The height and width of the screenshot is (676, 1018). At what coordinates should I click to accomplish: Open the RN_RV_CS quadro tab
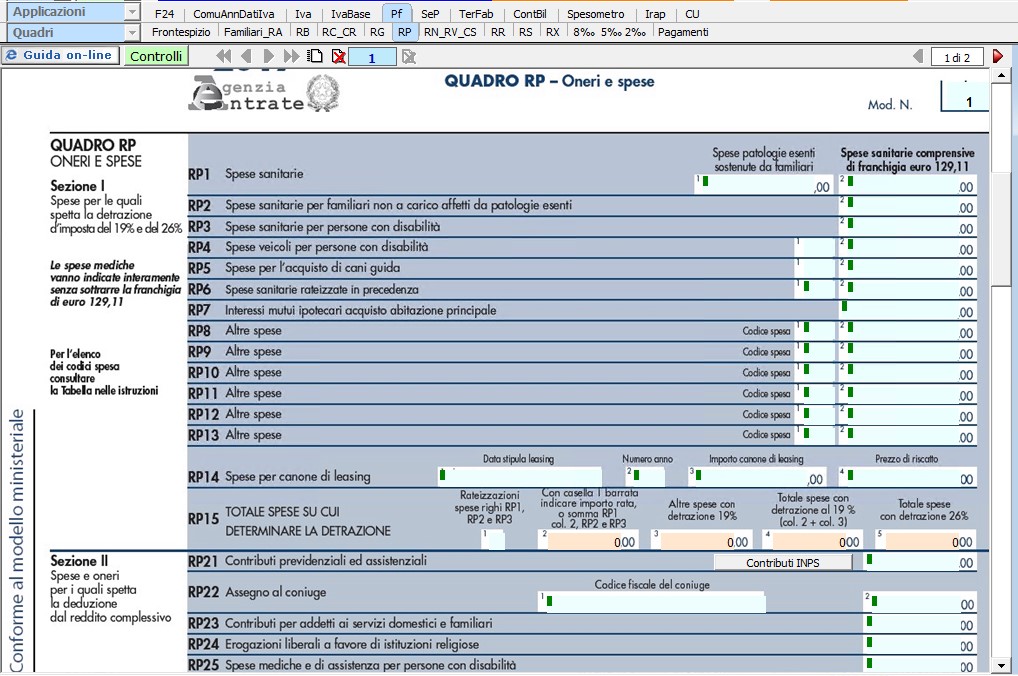pos(450,32)
